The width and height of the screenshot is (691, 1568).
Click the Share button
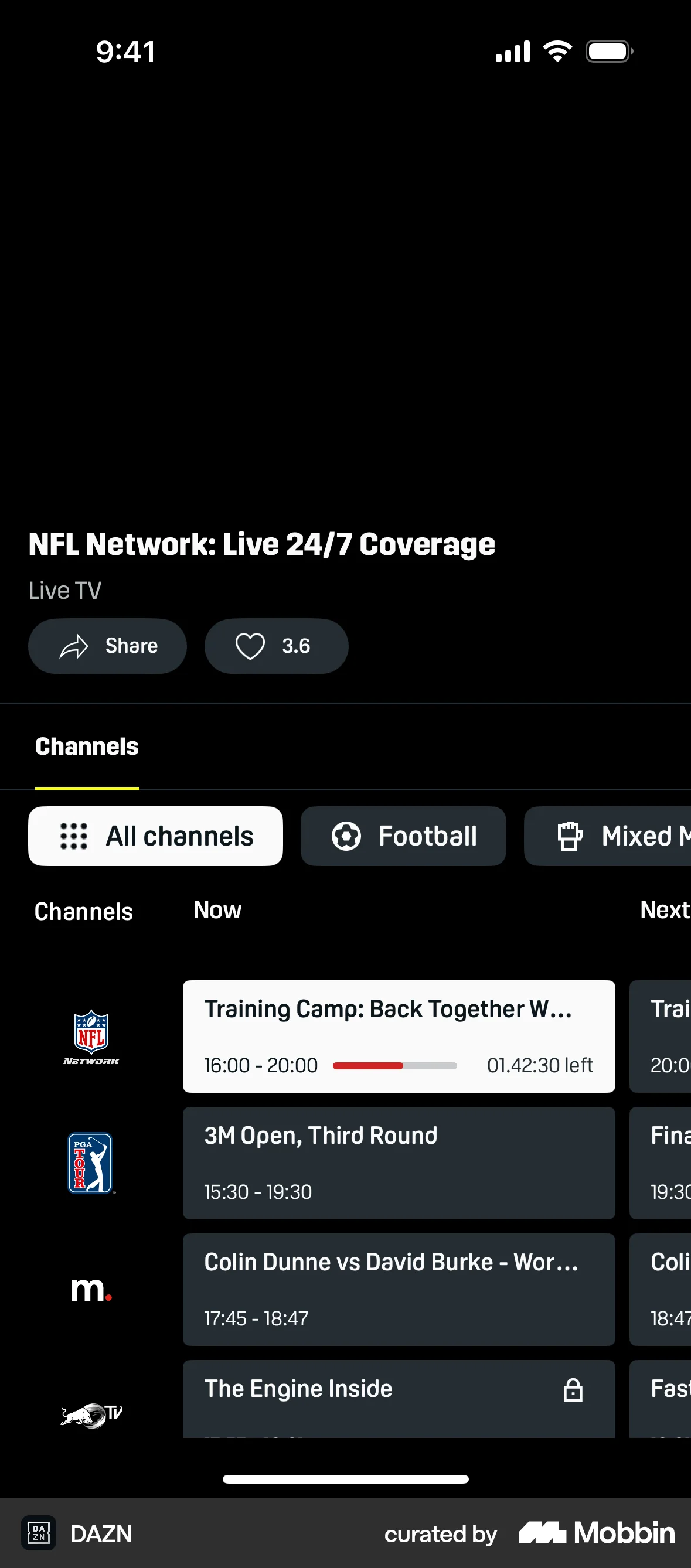click(x=107, y=646)
